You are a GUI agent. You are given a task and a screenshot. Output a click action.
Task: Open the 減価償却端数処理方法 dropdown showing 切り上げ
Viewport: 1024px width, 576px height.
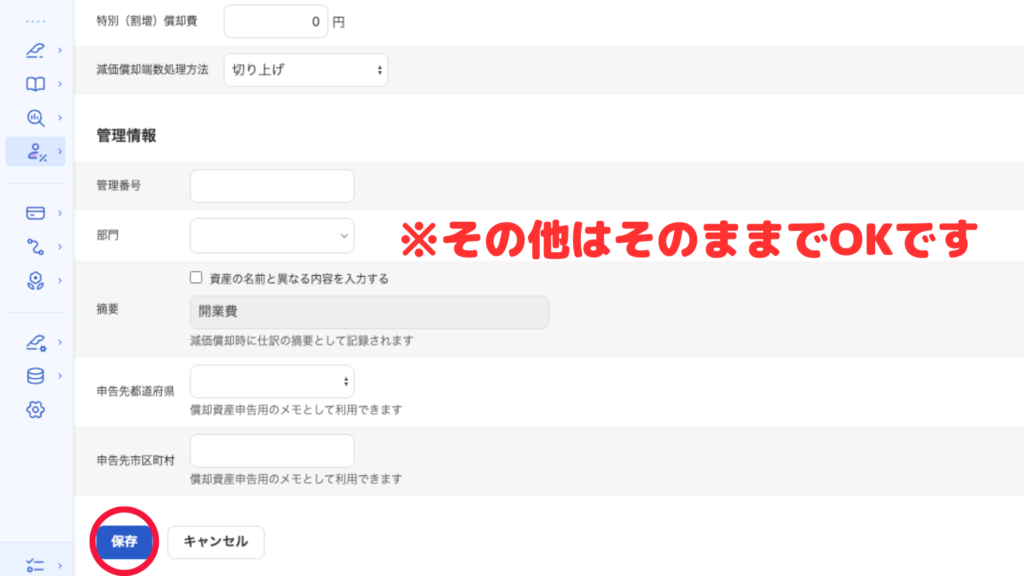[x=305, y=70]
